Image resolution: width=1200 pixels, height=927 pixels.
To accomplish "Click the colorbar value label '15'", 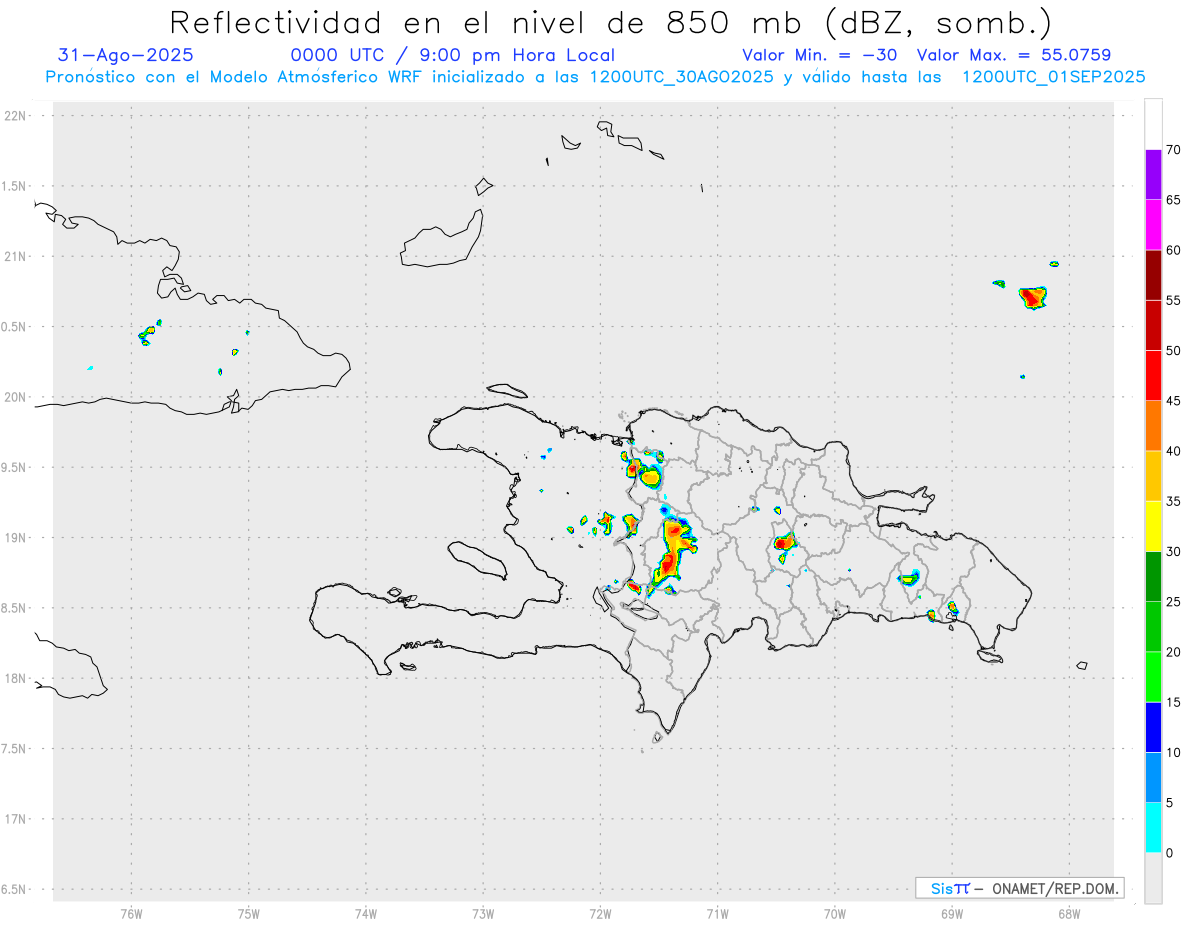I will [1173, 702].
